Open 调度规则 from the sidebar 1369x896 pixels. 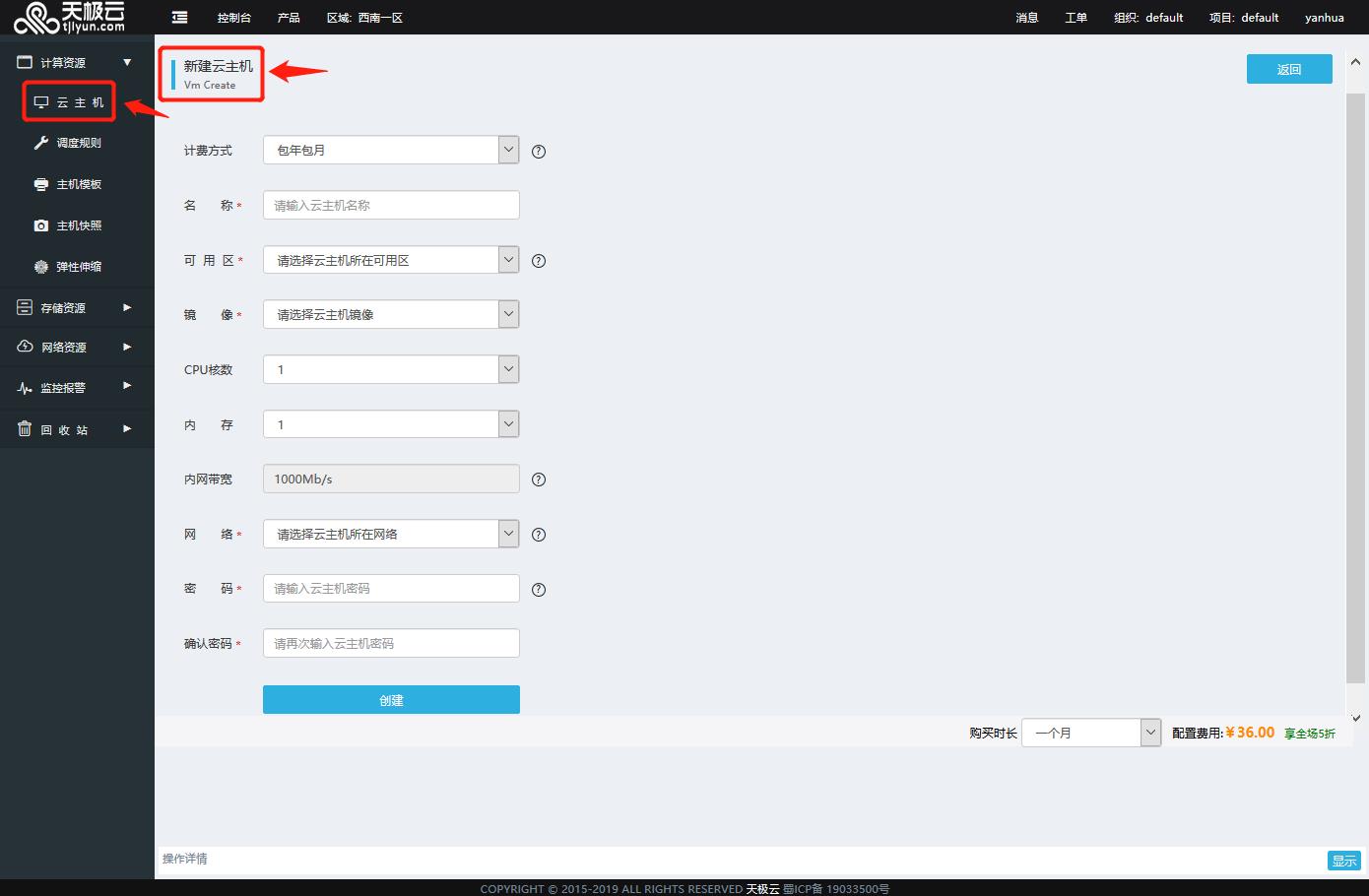pos(78,143)
